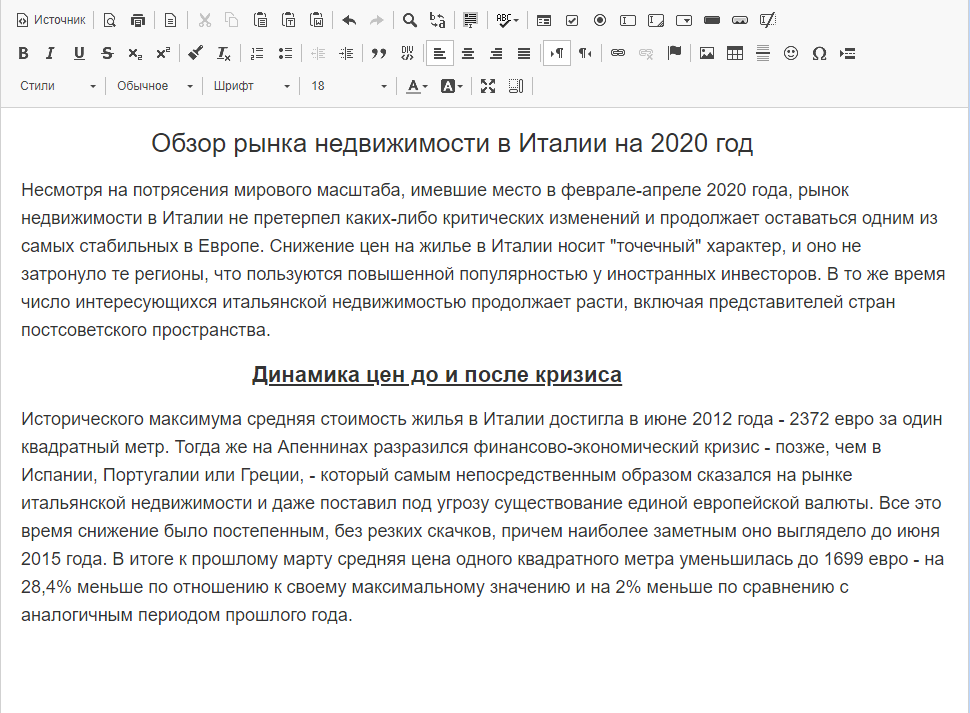This screenshot has width=970, height=713.
Task: Open the Обычное paragraph format dropdown
Action: [155, 86]
